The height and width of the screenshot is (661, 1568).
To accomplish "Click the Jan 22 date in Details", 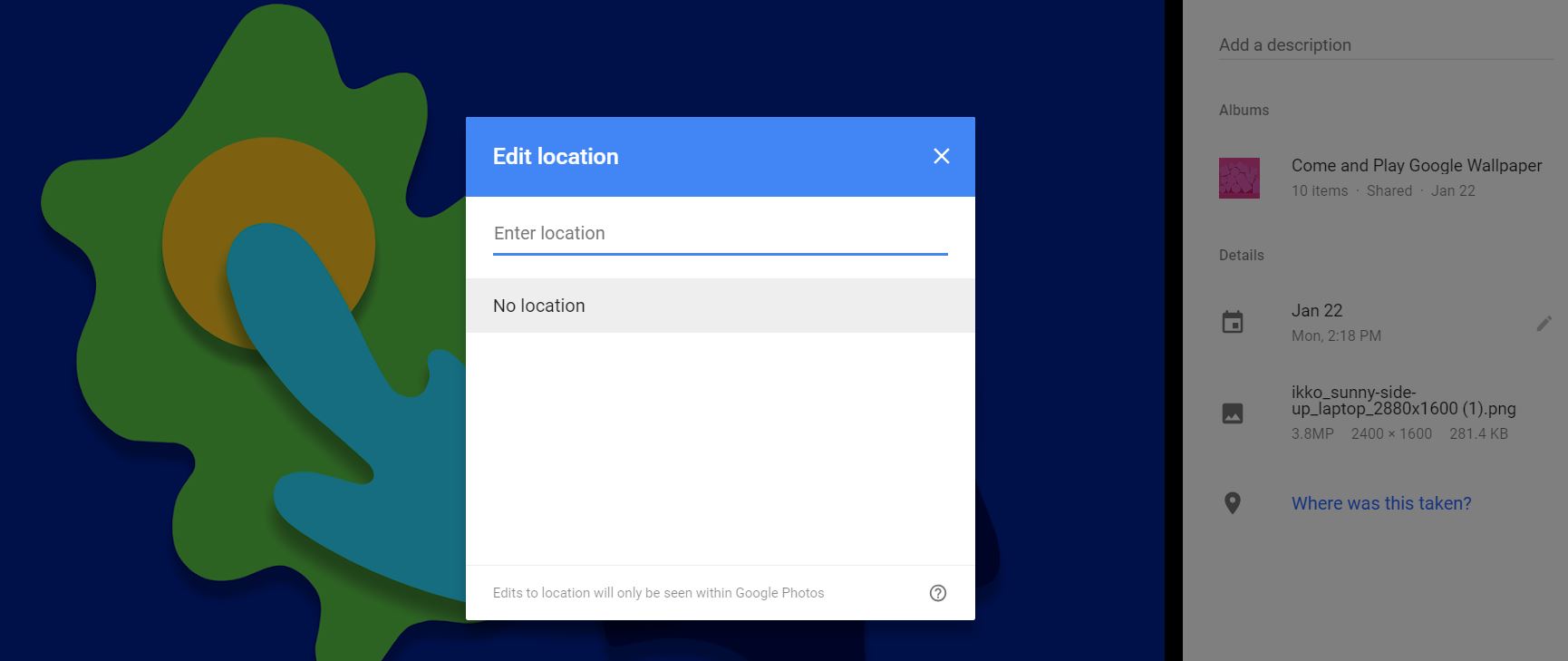I will coord(1316,310).
